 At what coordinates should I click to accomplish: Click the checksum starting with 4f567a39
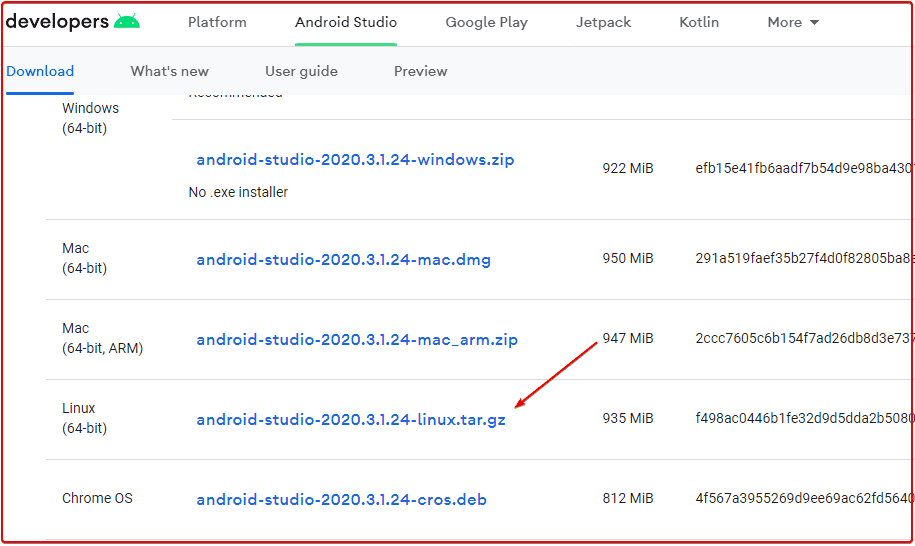click(x=803, y=498)
